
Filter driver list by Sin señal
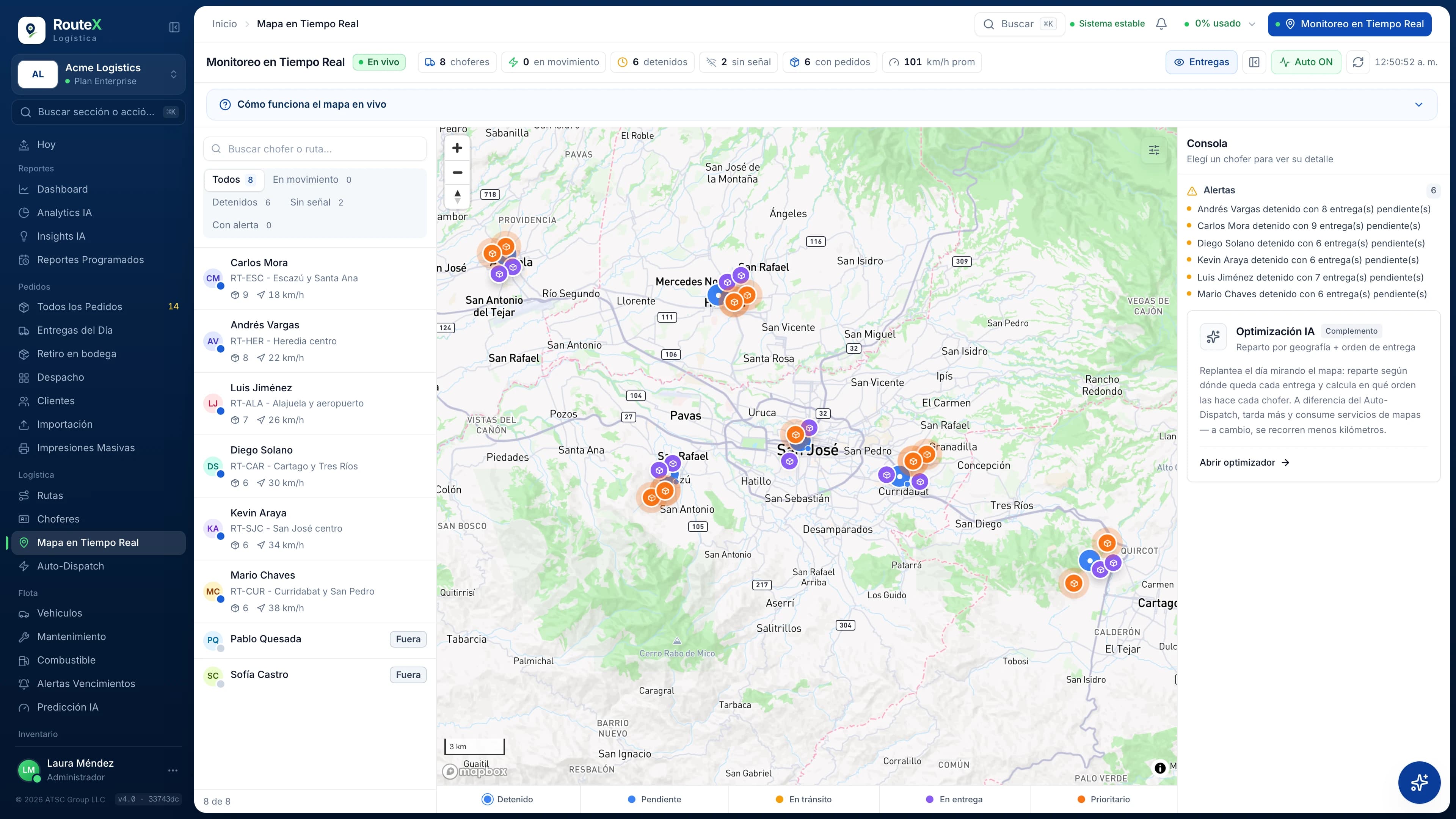[x=317, y=202]
